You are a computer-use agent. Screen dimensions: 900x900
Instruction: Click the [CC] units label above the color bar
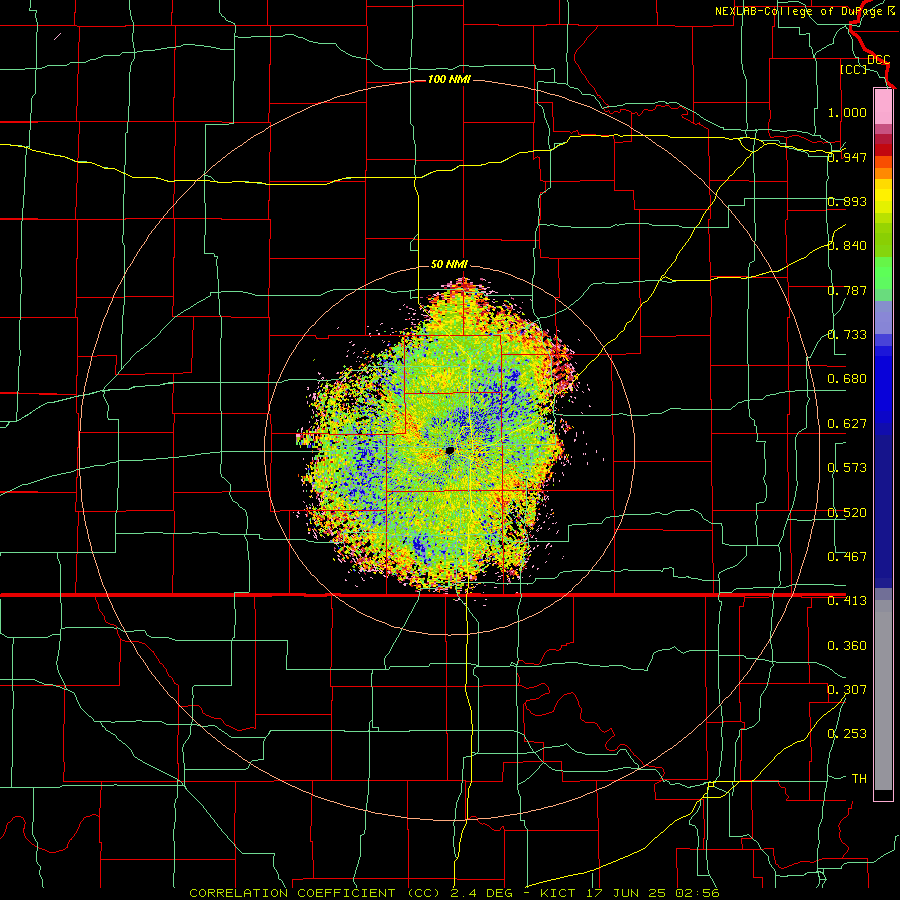click(x=853, y=69)
